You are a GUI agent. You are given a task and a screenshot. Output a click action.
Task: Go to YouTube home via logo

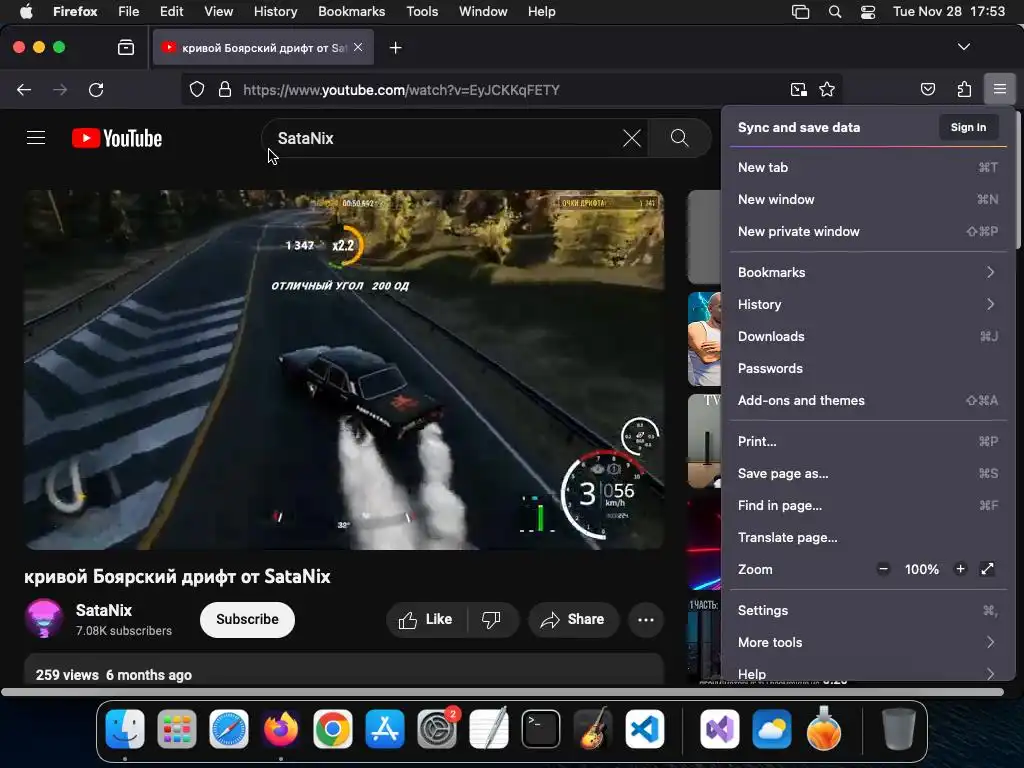coord(117,138)
